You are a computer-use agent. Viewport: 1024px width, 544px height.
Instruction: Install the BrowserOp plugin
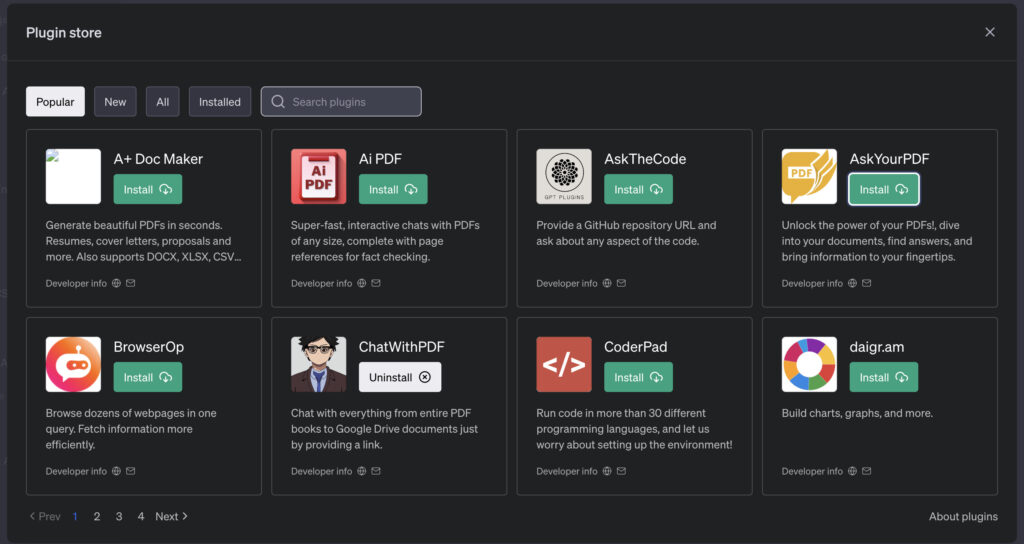tap(148, 377)
